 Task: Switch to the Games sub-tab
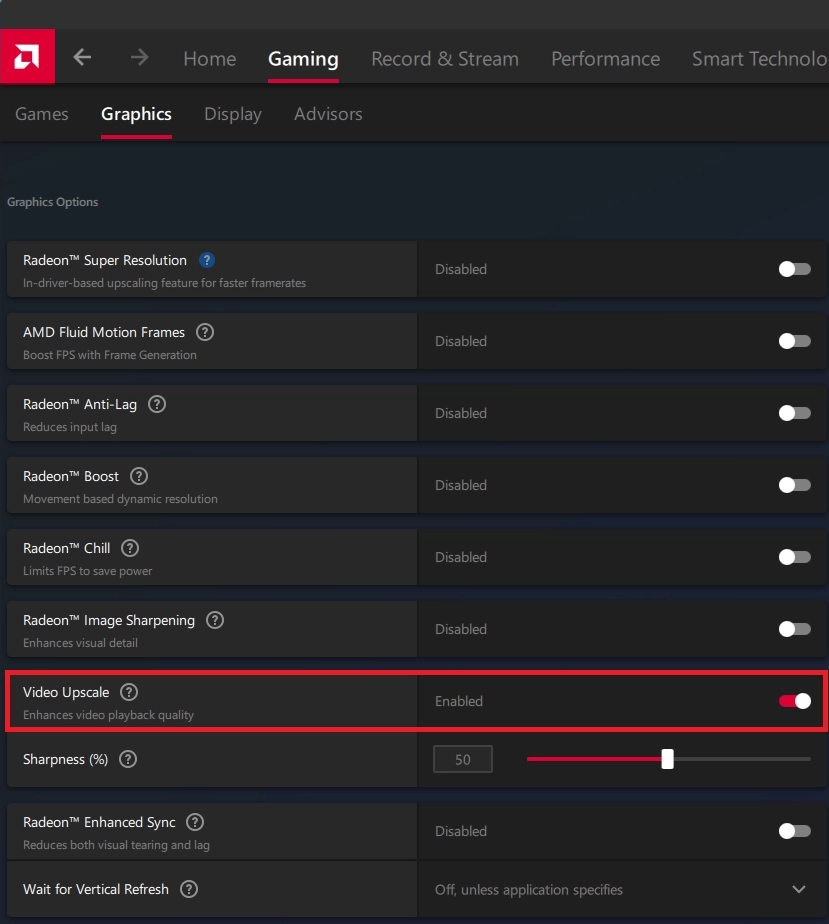point(42,114)
